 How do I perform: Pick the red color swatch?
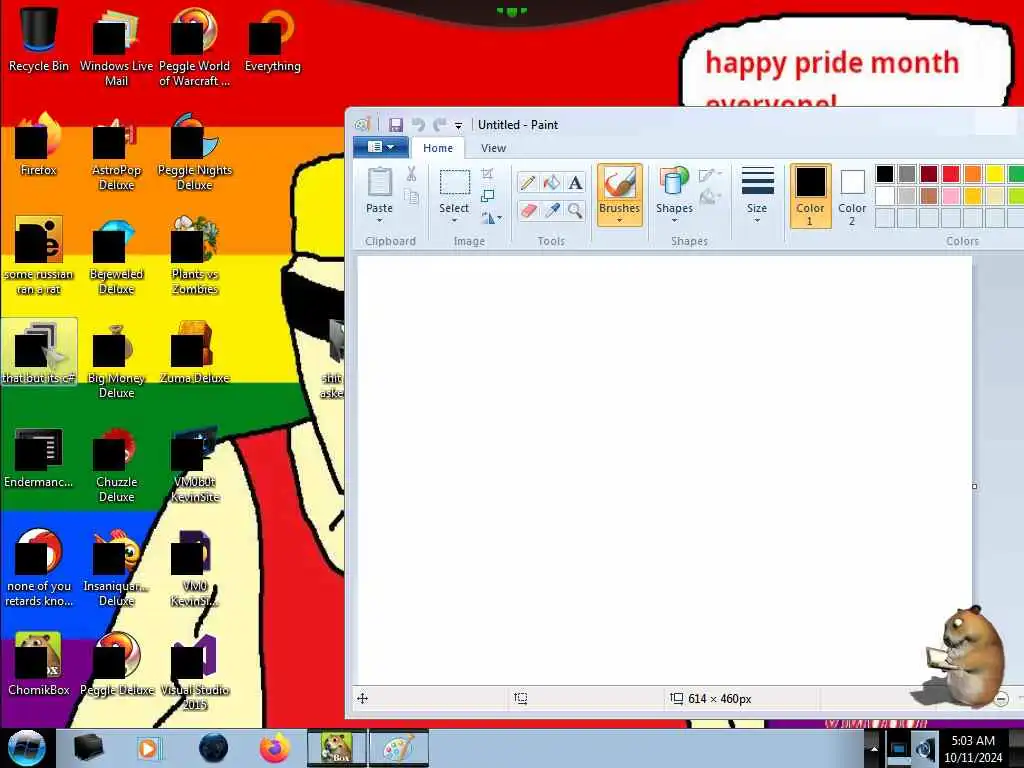coord(950,174)
